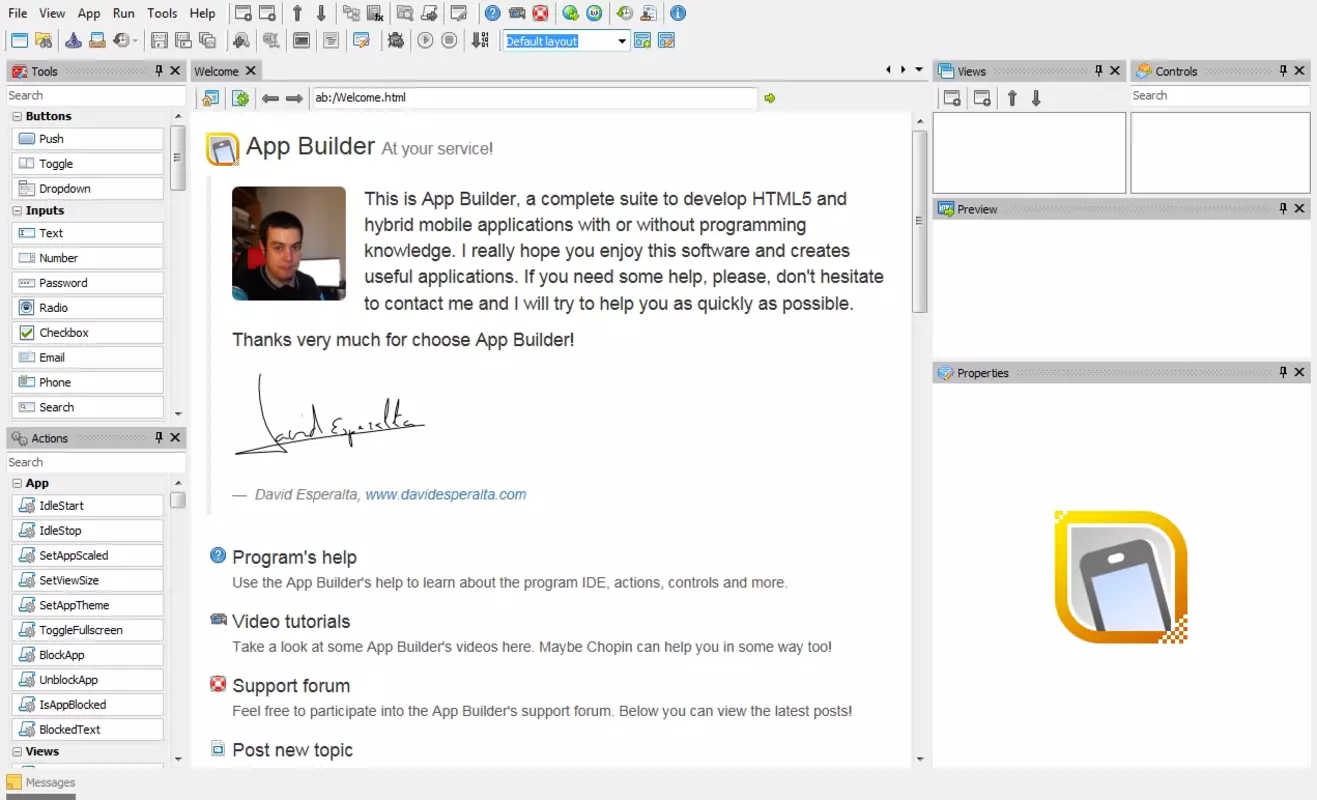Click the Tools panel scrollbar thumb
This screenshot has width=1317, height=800.
click(178, 157)
